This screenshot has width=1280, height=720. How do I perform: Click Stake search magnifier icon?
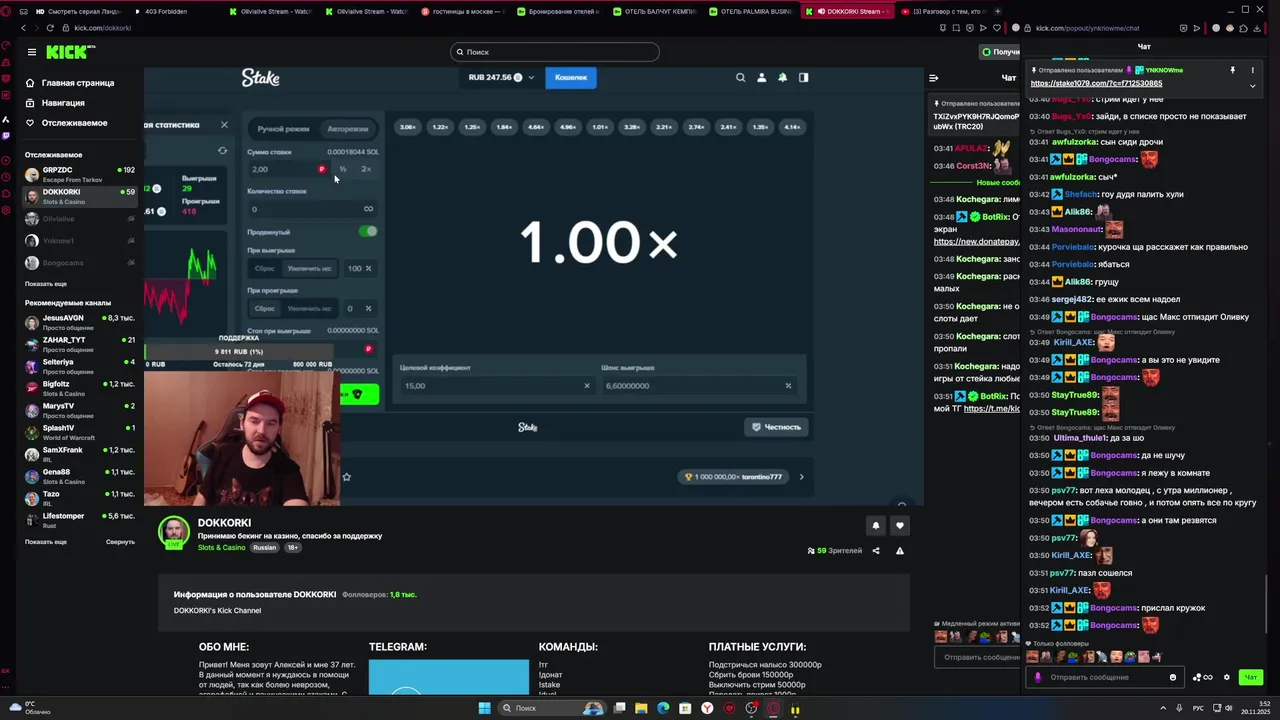pyautogui.click(x=740, y=77)
